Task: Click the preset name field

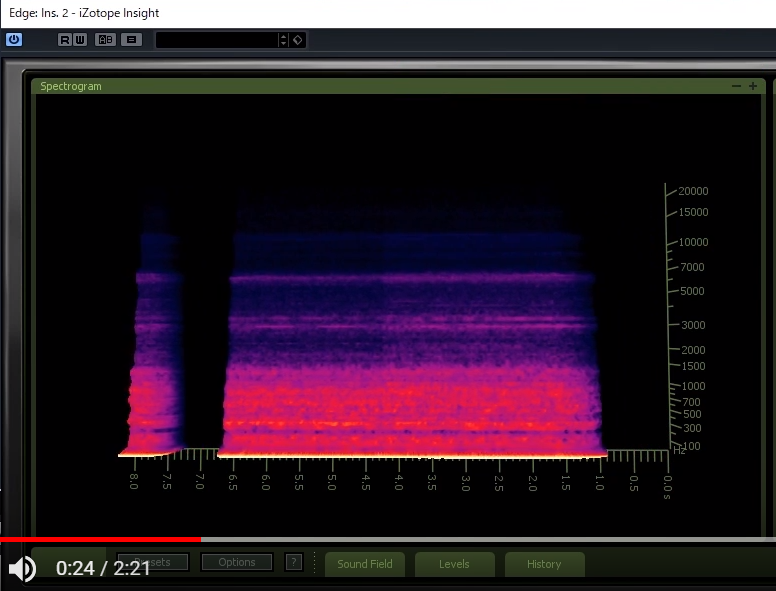Action: 217,40
